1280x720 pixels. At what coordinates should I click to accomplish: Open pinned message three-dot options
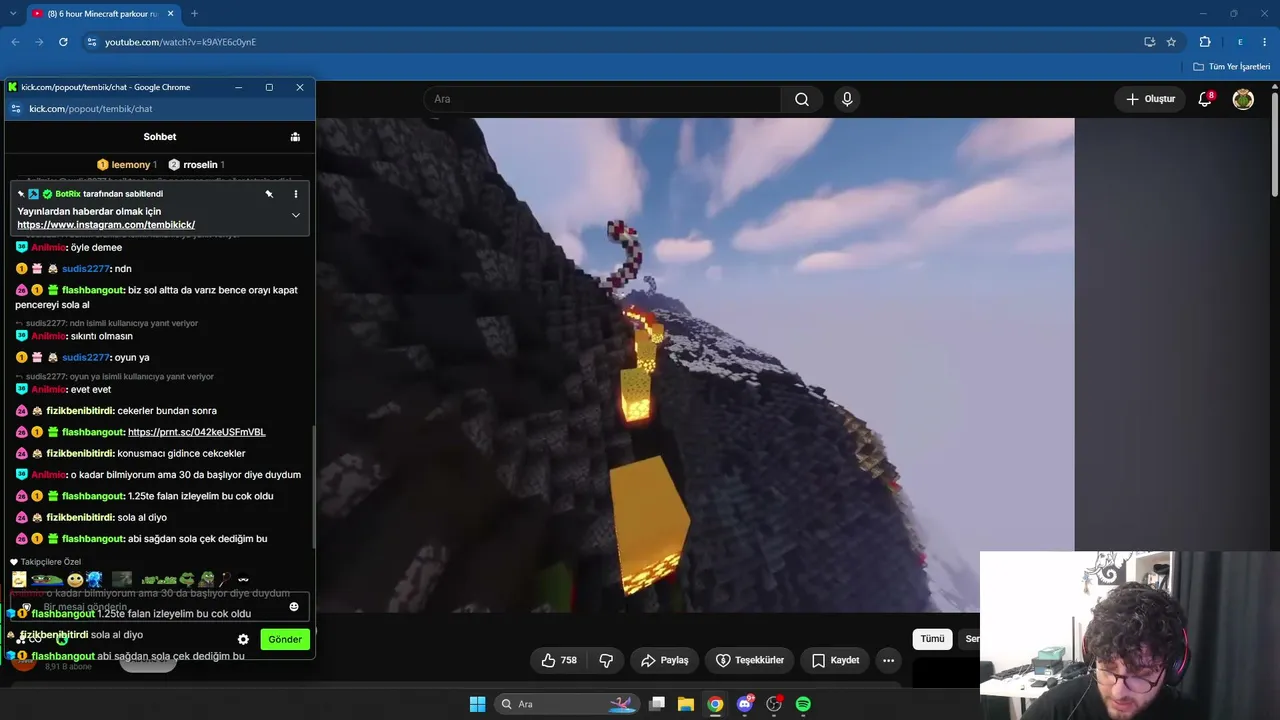pyautogui.click(x=295, y=194)
